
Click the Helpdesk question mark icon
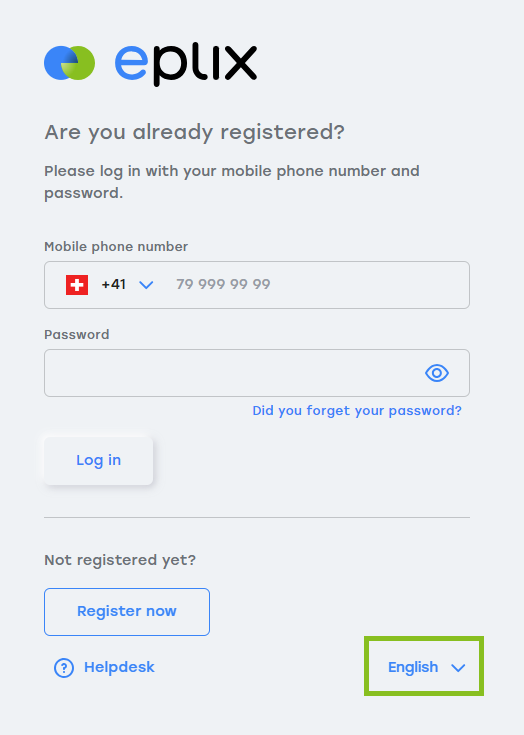64,668
